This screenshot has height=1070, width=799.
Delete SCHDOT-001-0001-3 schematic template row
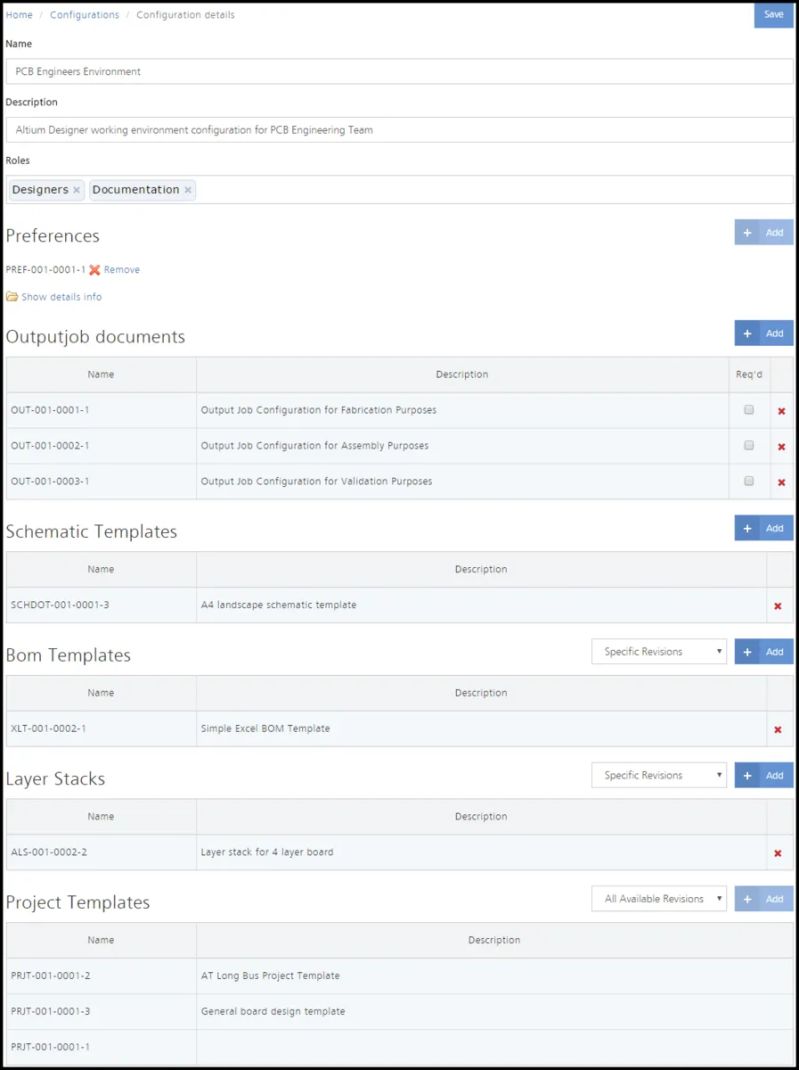(x=778, y=606)
